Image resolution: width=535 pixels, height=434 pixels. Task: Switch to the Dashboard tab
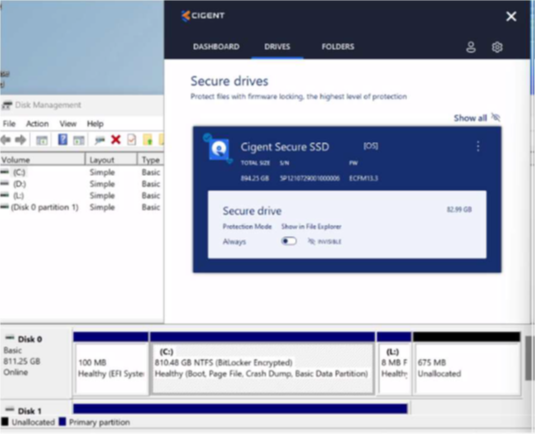point(216,47)
